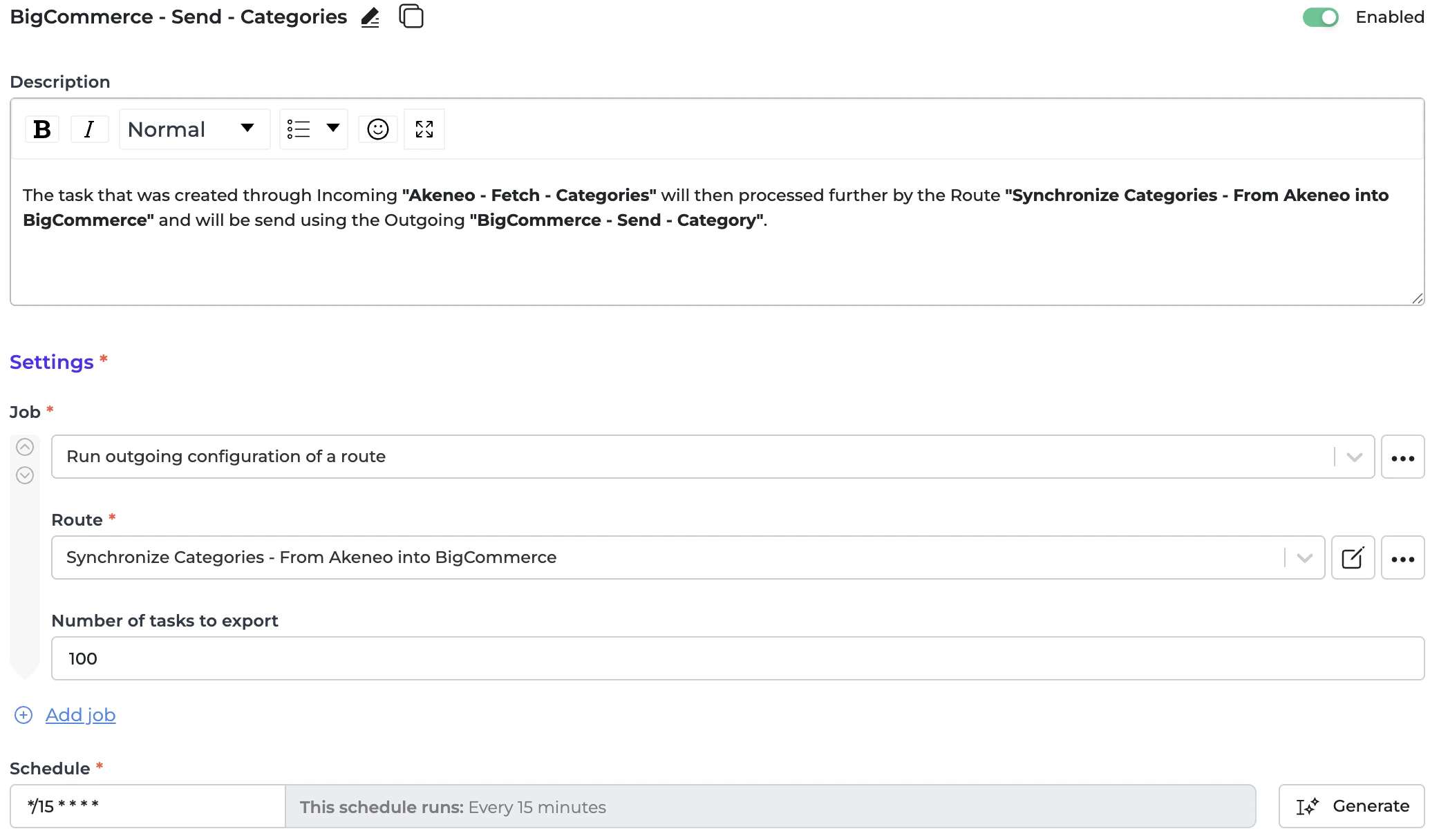Click the Add job link
Viewport: 1439px width, 840px height.
pos(80,715)
